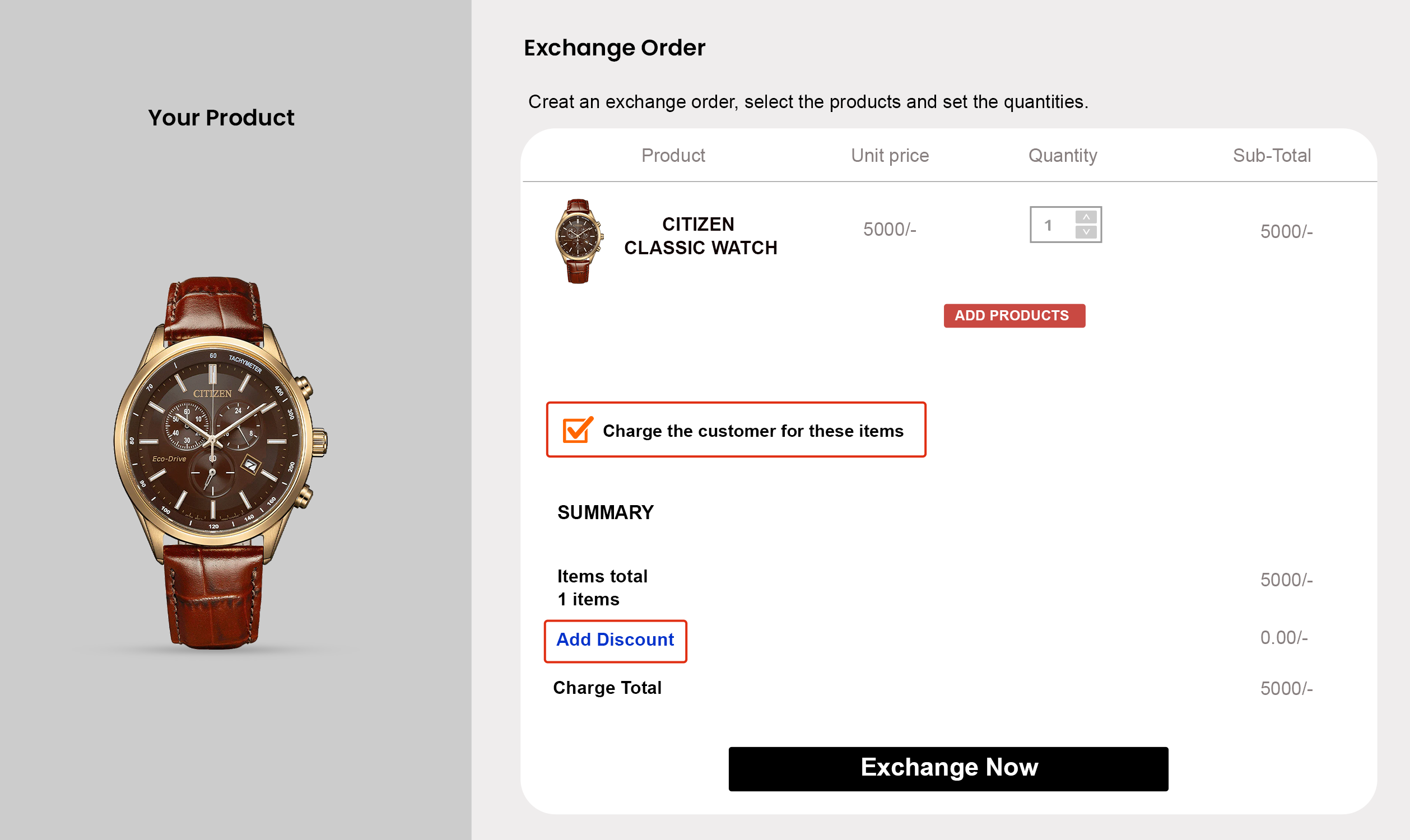
Task: Select the small watch thumbnail in product row
Action: pyautogui.click(x=578, y=241)
